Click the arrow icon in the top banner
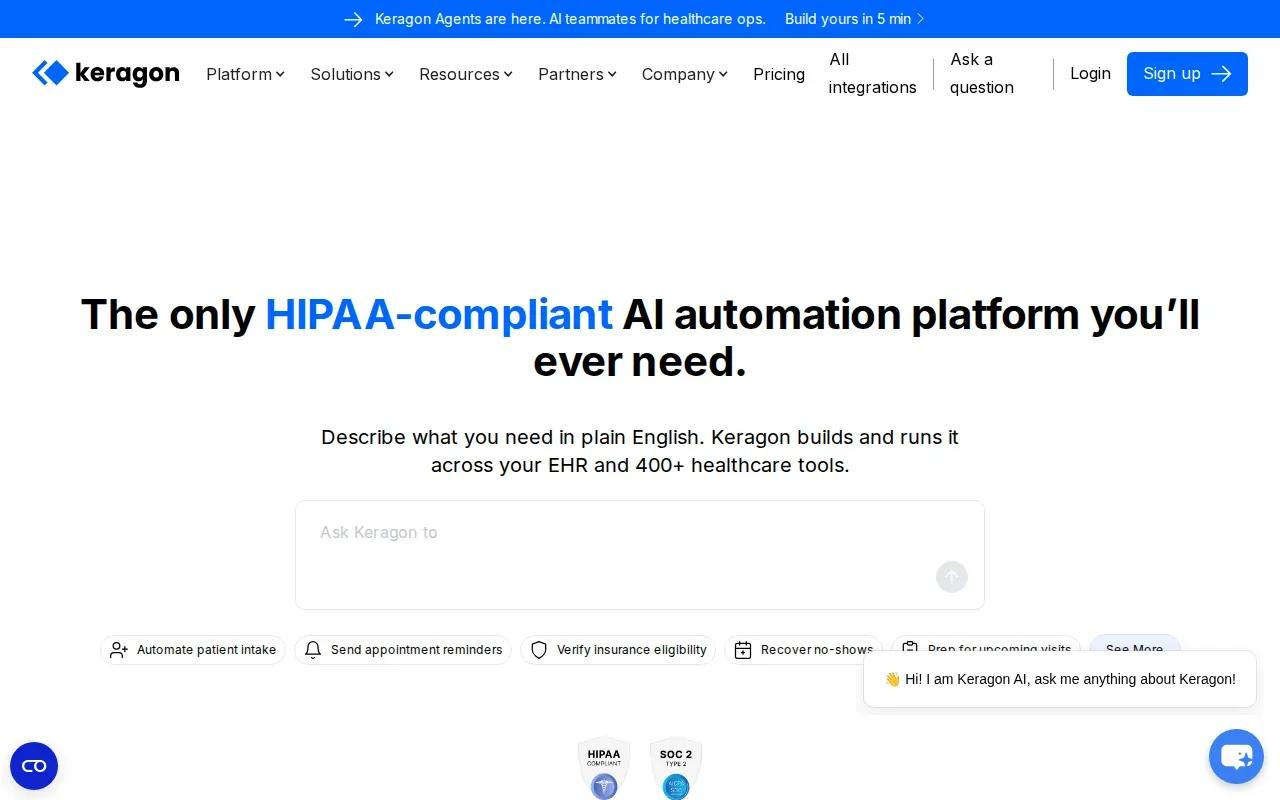 point(353,19)
